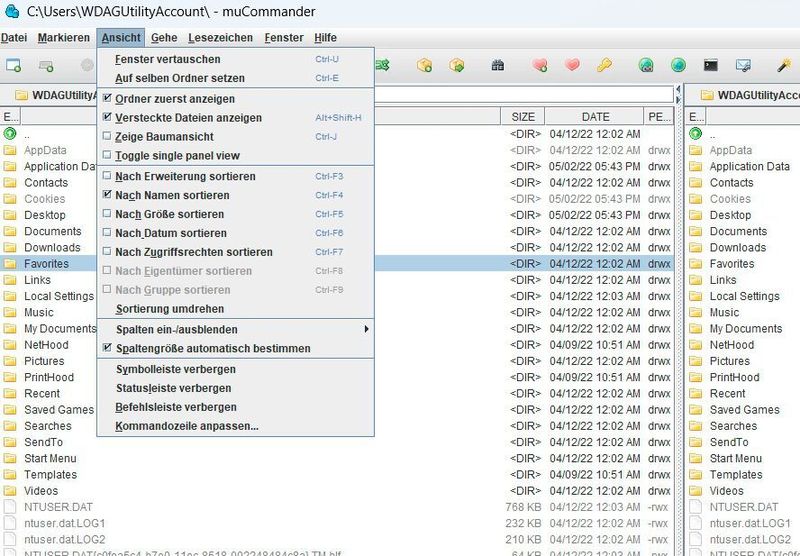
Task: Click the add tab toolbar icon beside New window
Action: [x=46, y=65]
